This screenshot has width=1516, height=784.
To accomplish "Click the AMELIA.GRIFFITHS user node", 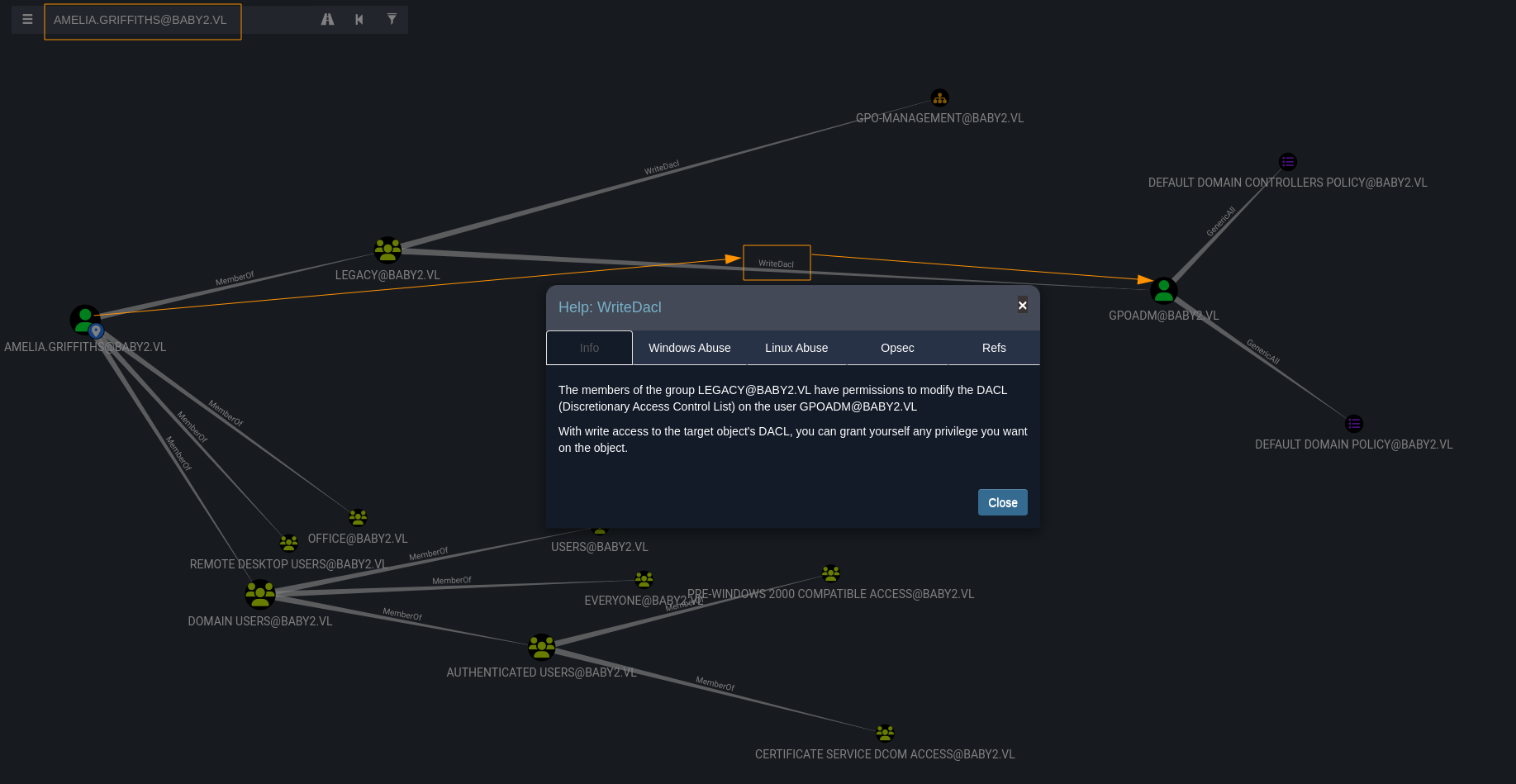I will tap(85, 320).
